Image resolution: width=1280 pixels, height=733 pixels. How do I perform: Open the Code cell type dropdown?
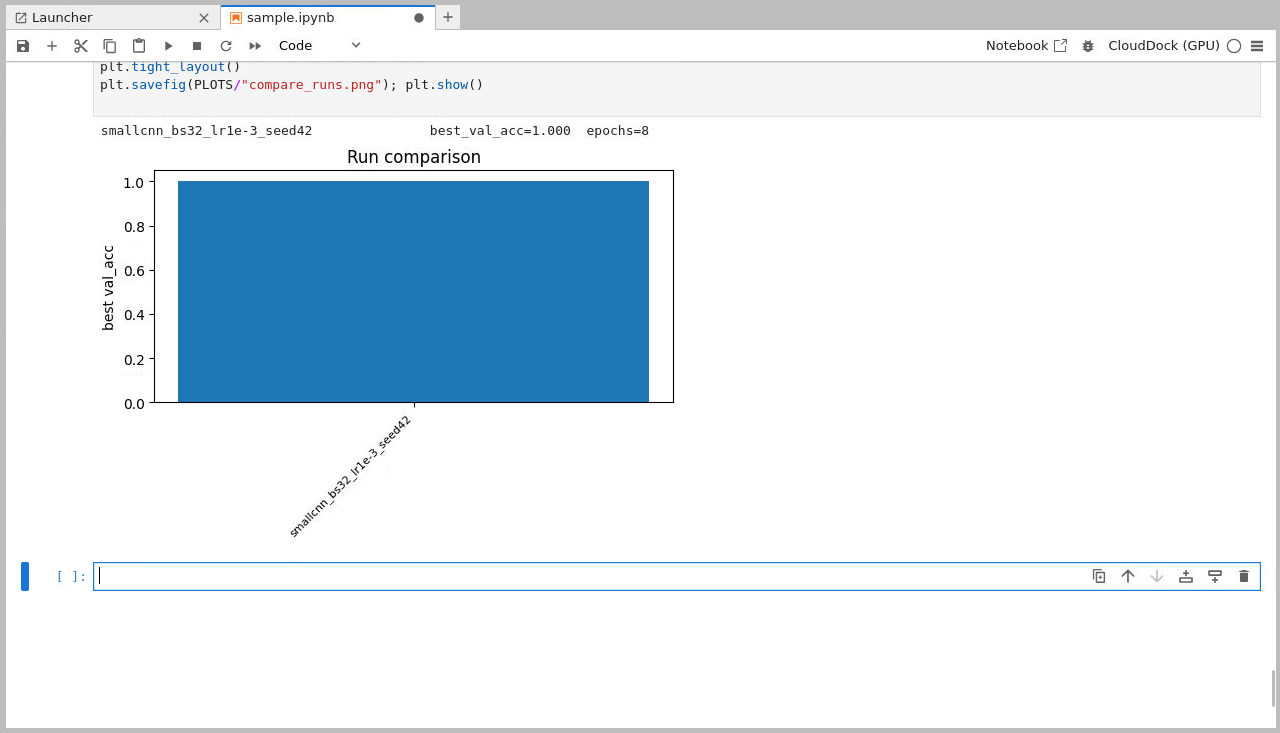(x=318, y=45)
